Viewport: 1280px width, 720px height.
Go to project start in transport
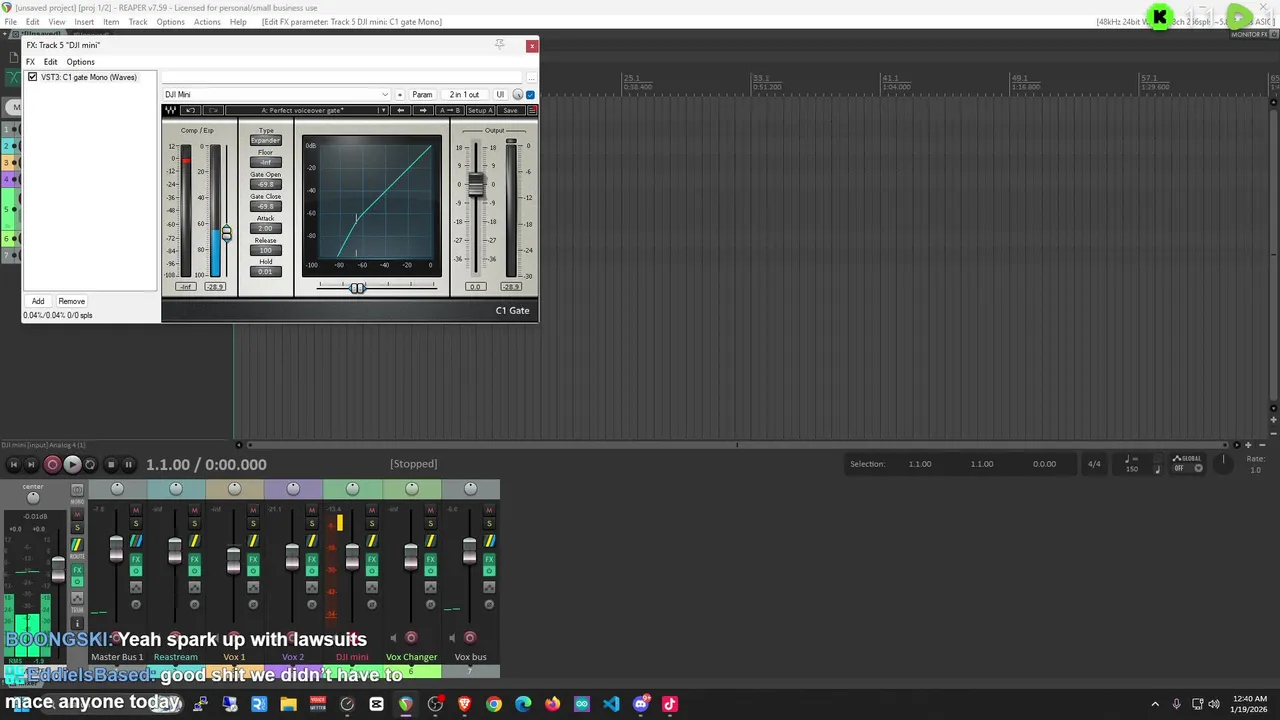point(13,464)
